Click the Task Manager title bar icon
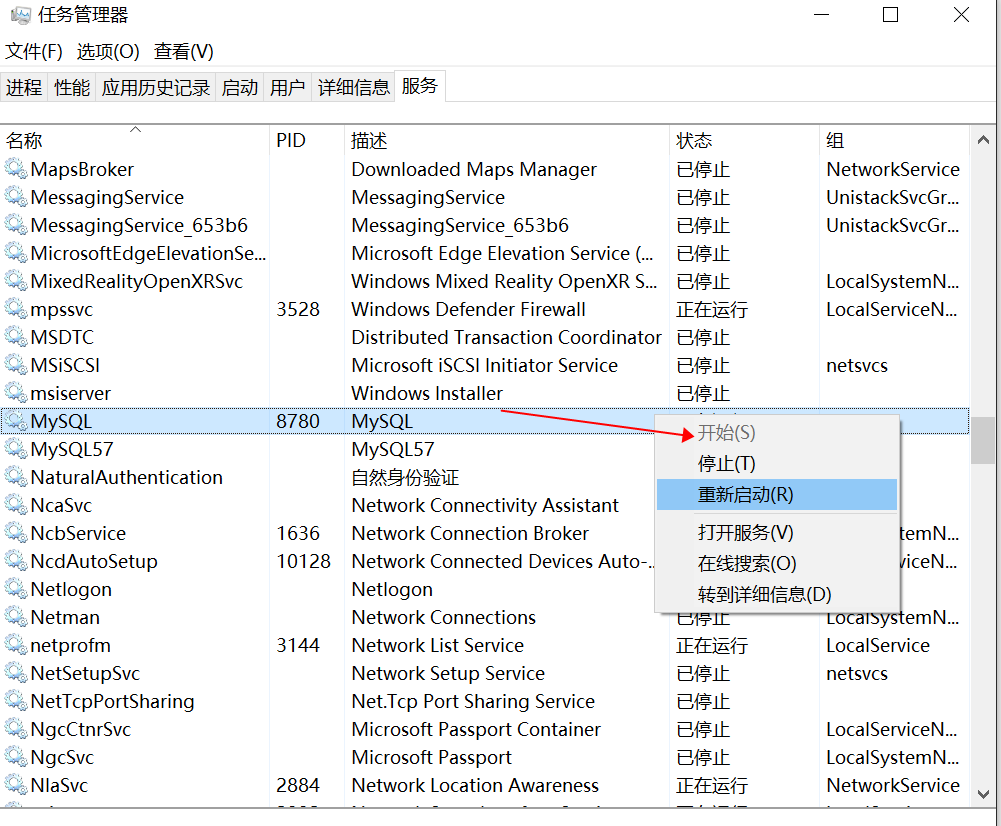The height and width of the screenshot is (826, 1001). (18, 16)
